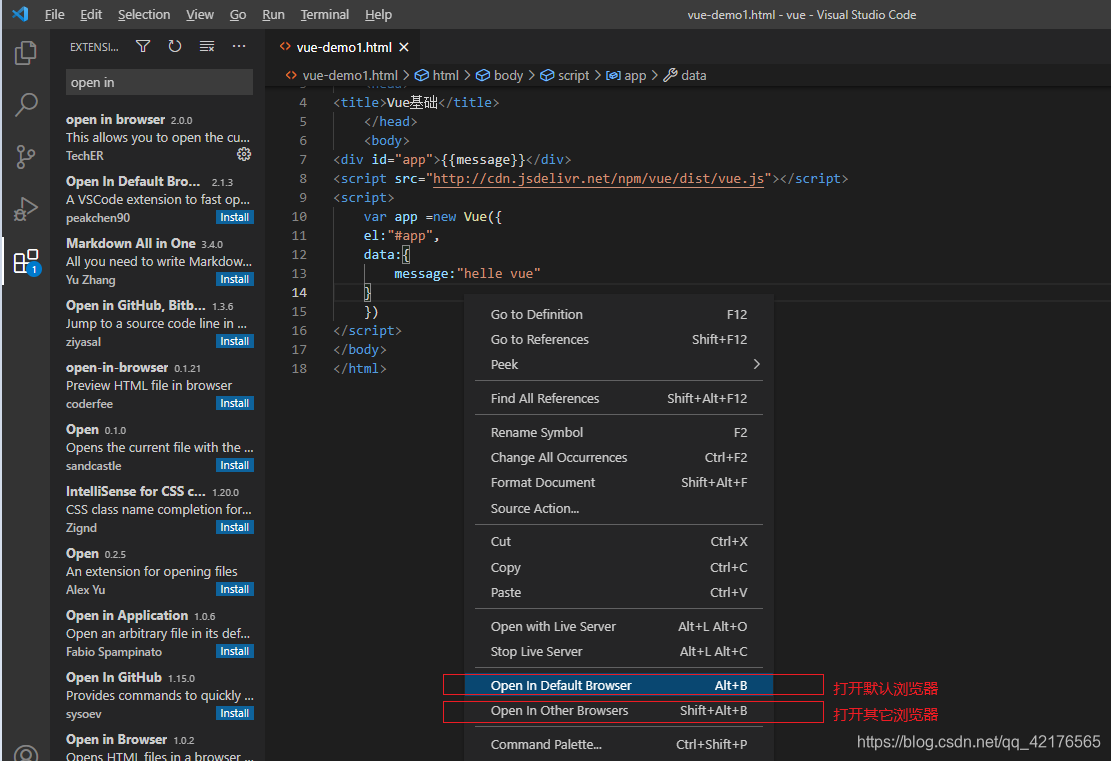Viewport: 1111px width, 761px height.
Task: Install Open in Application by Fabio Spampinato
Action: 235,651
